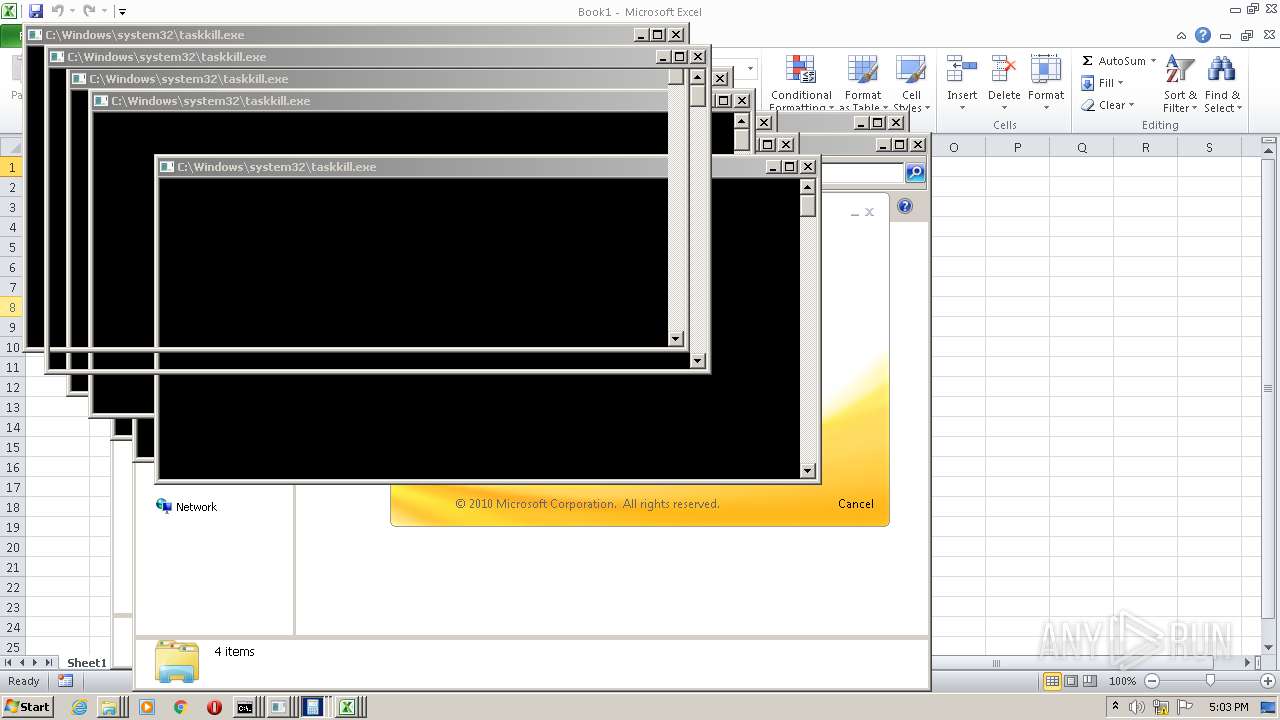
Task: Open Windows Media Player from taskbar
Action: [147, 707]
